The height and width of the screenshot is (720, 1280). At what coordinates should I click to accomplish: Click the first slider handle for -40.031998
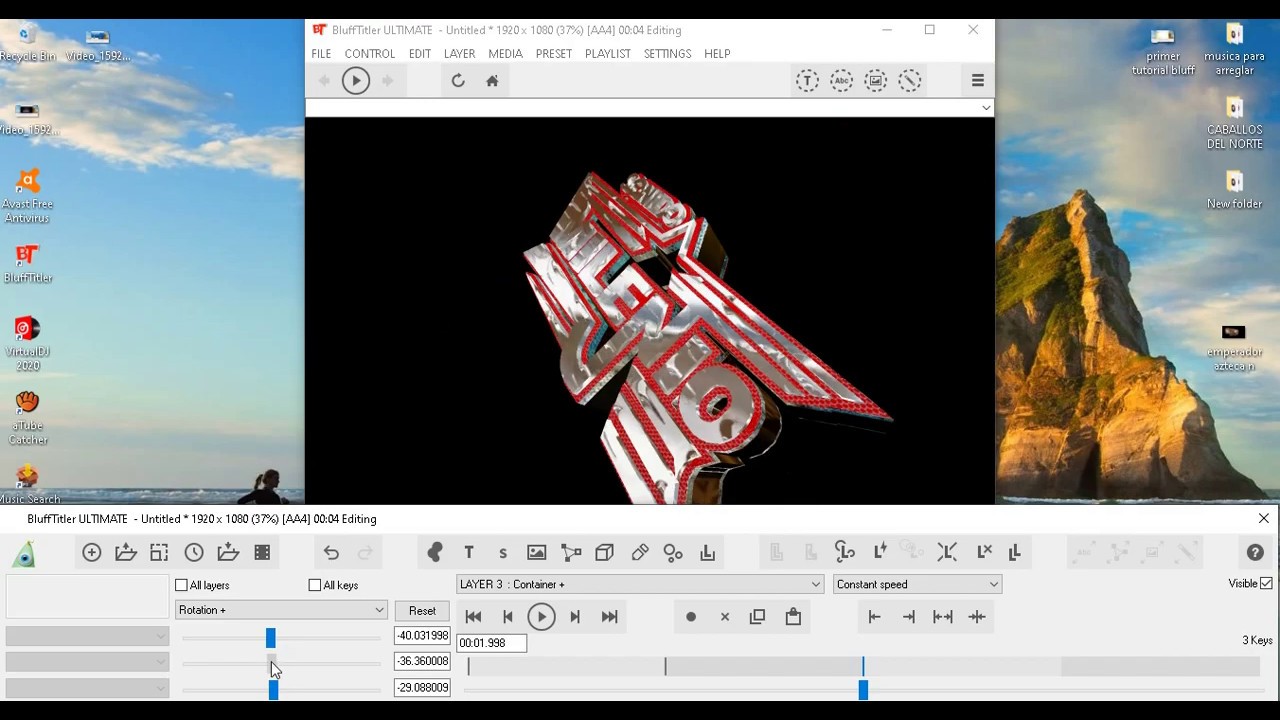point(270,637)
